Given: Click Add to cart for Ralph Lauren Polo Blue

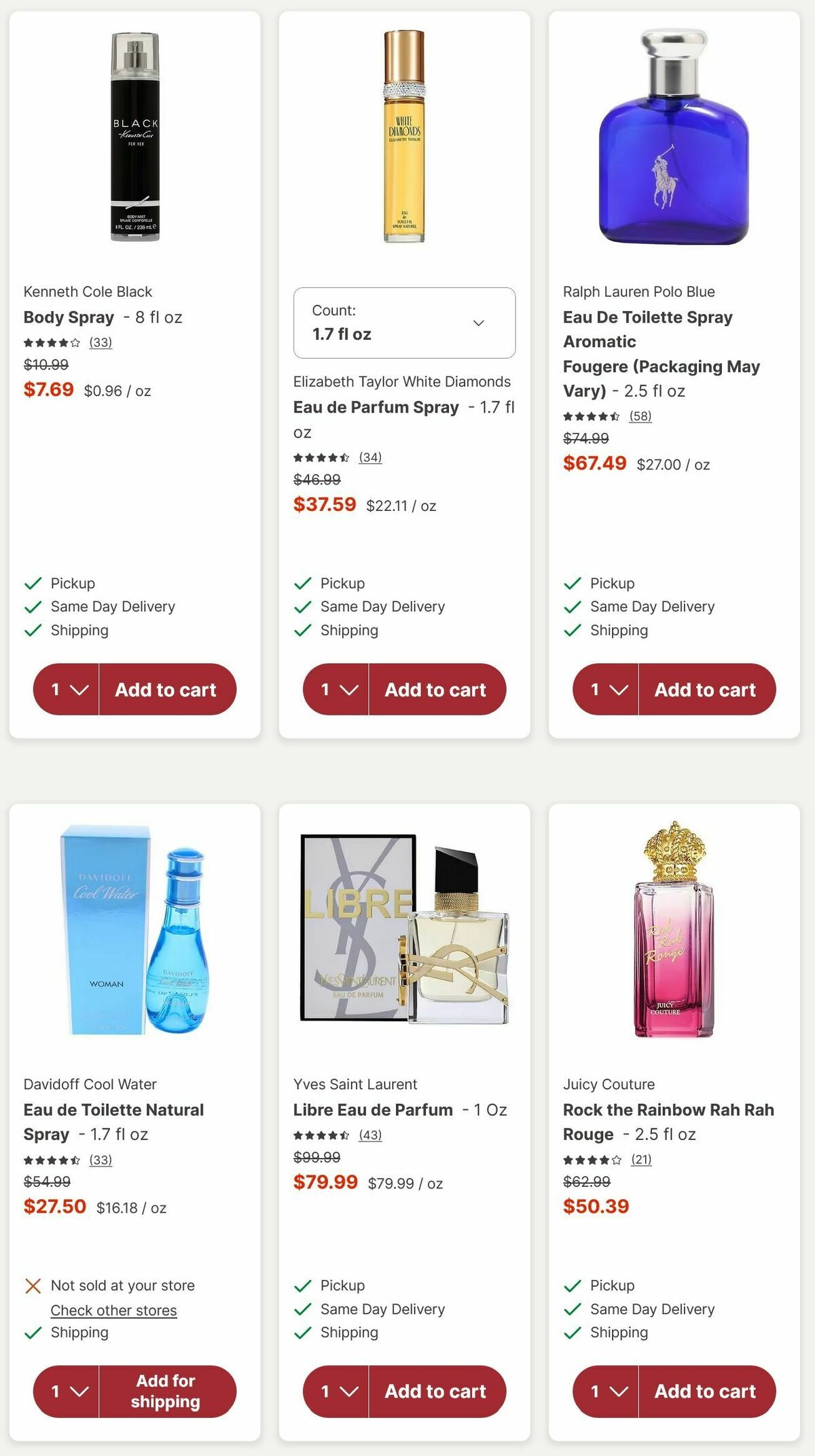Looking at the screenshot, I should 706,690.
